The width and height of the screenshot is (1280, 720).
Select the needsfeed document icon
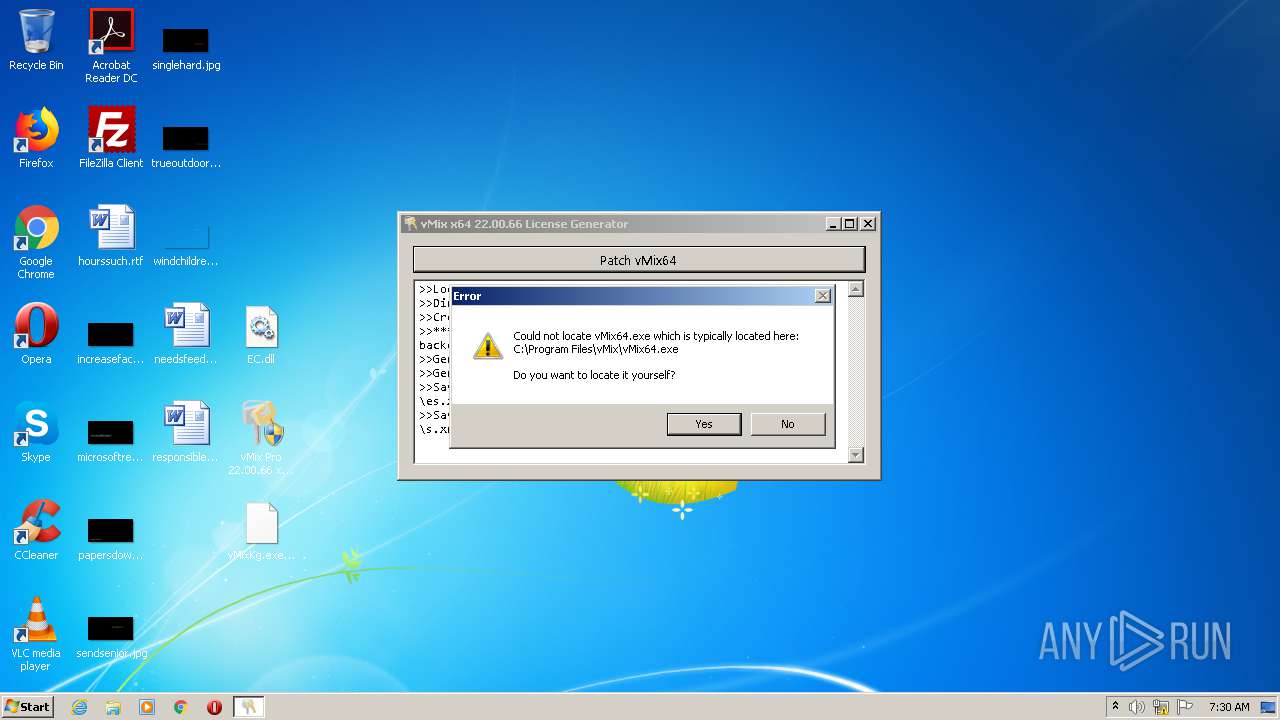[186, 334]
